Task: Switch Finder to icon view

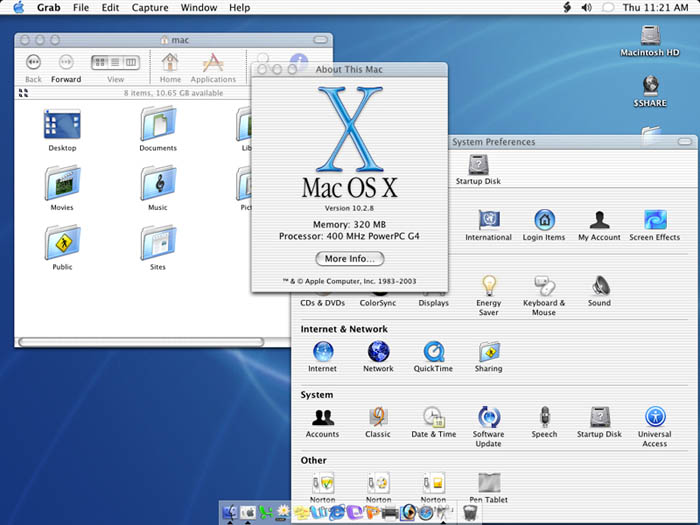Action: click(x=100, y=62)
